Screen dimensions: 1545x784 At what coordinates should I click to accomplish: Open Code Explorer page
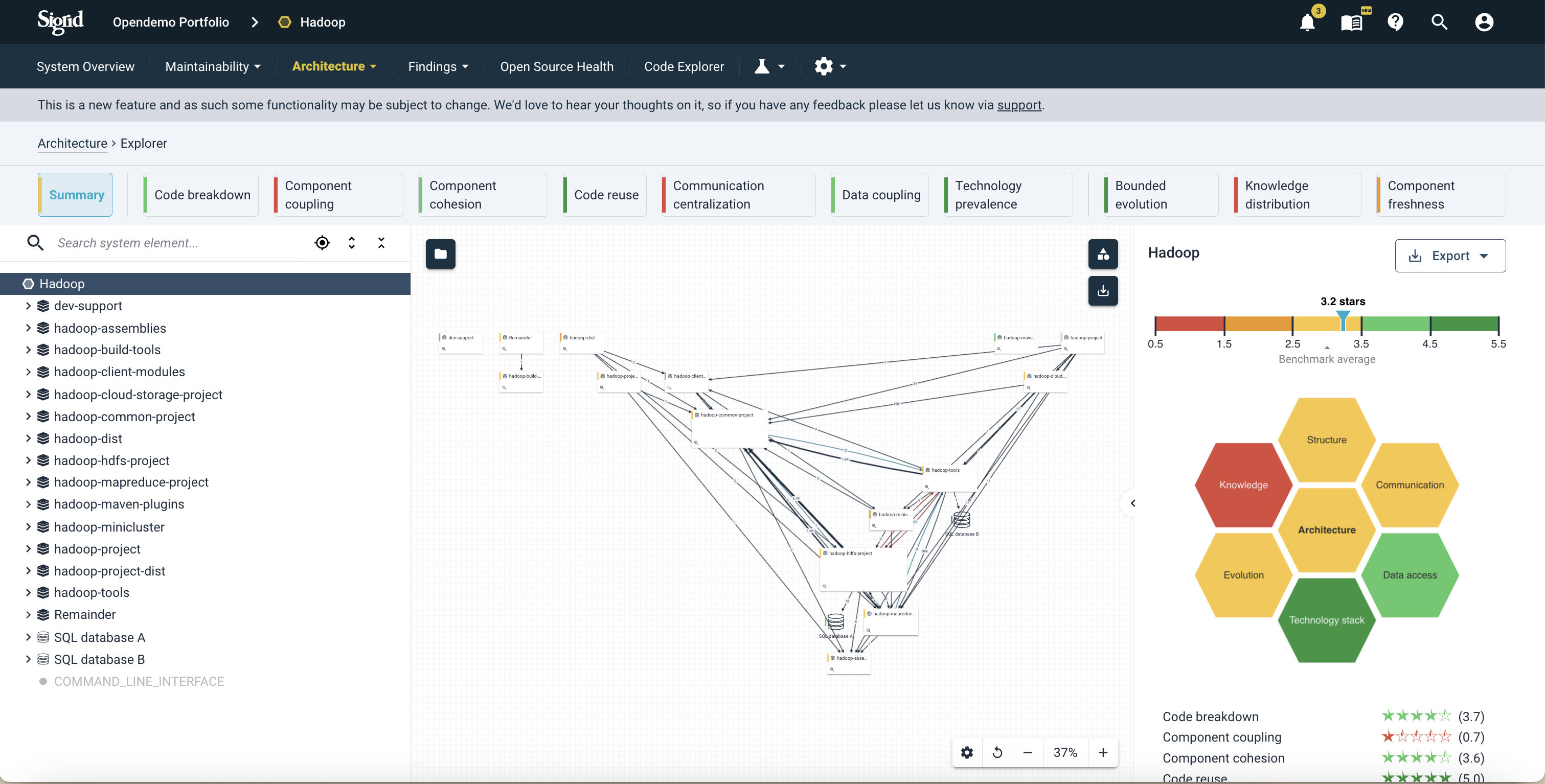684,66
